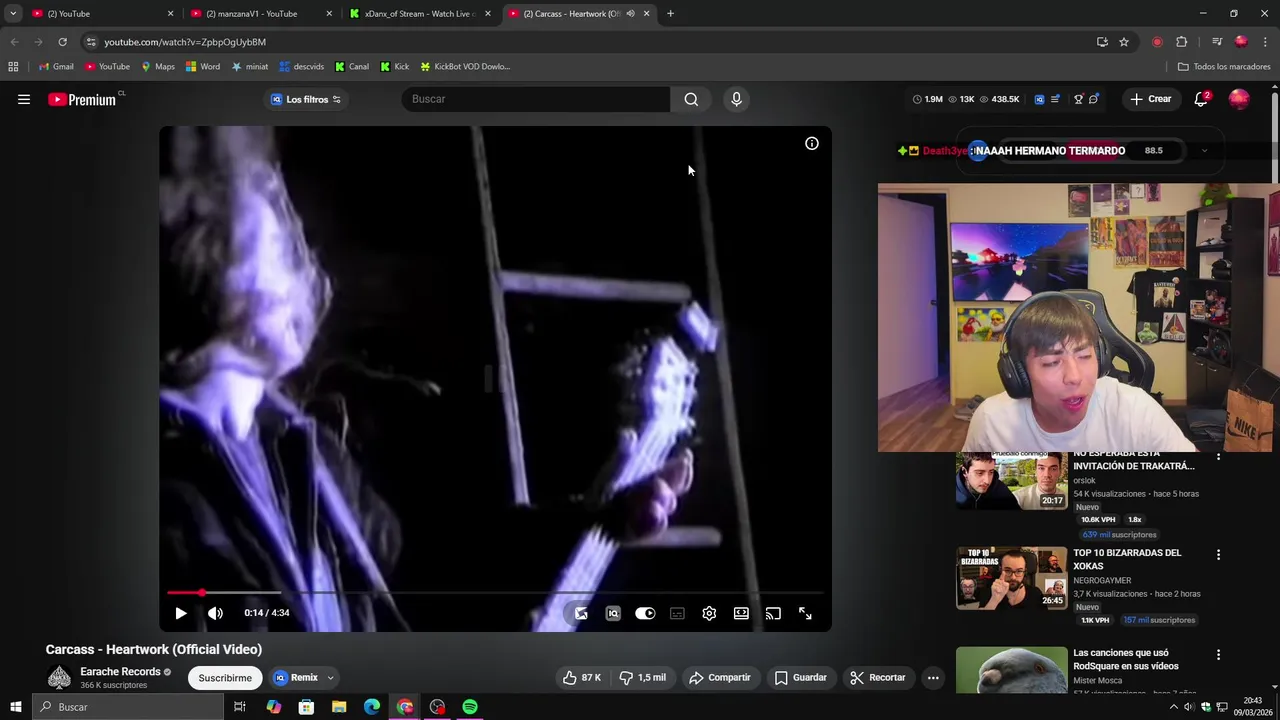Mute the video with the speaker icon
1280x720 pixels.
[x=215, y=613]
